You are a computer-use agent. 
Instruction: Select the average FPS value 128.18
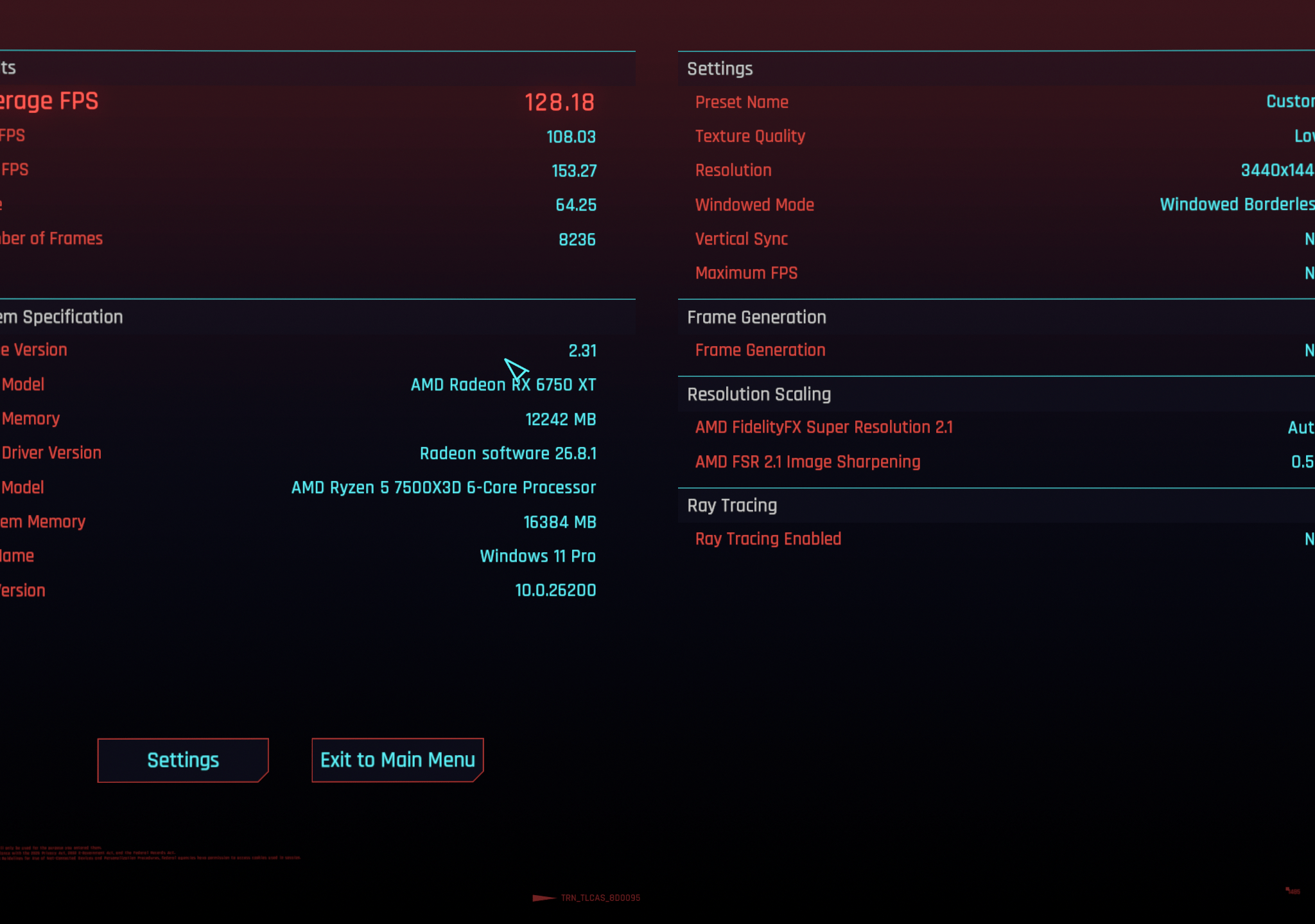559,102
